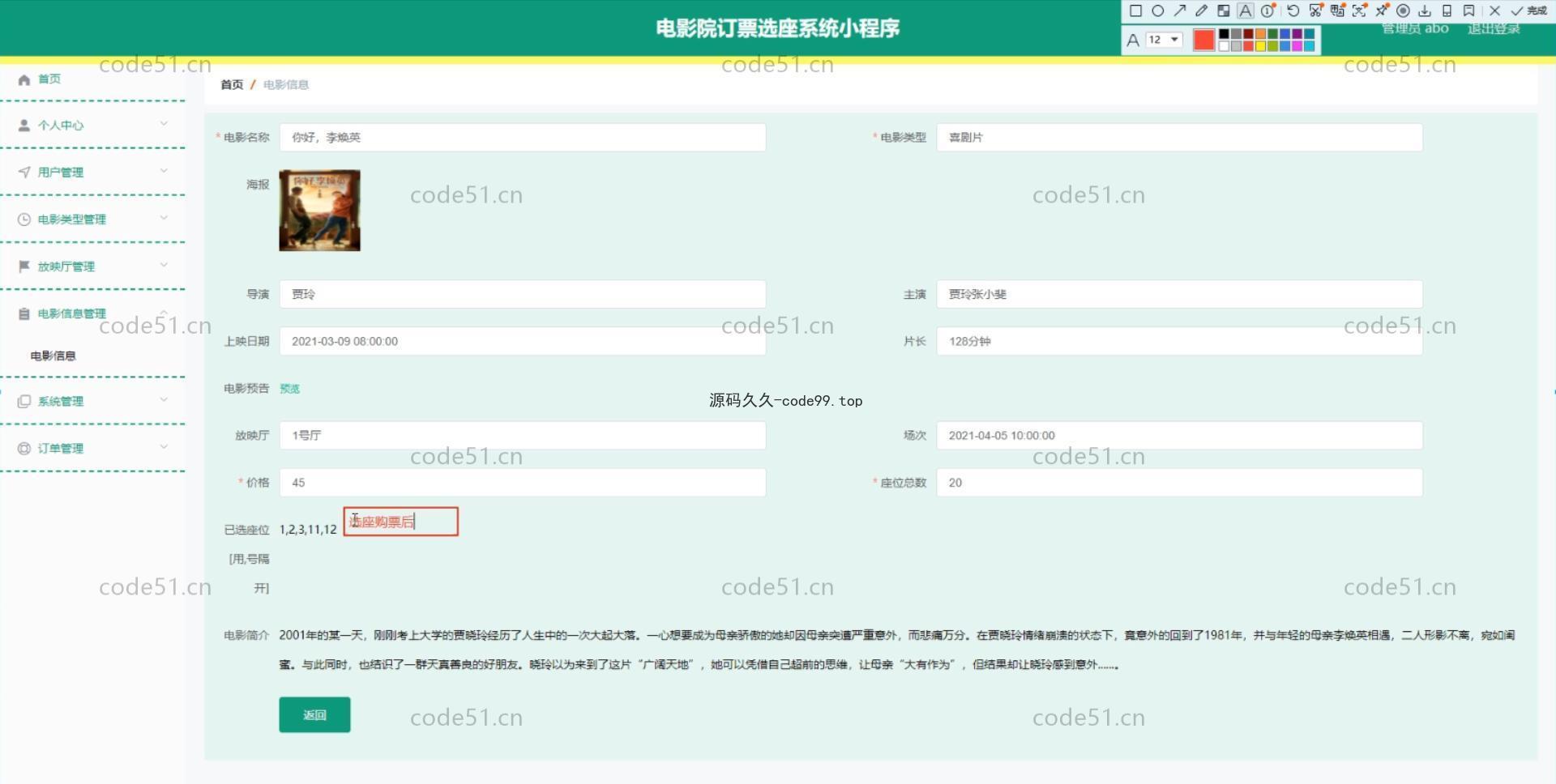Select the mosaic blur tool
Screen dimensions: 1556x784
pyautogui.click(x=1224, y=11)
